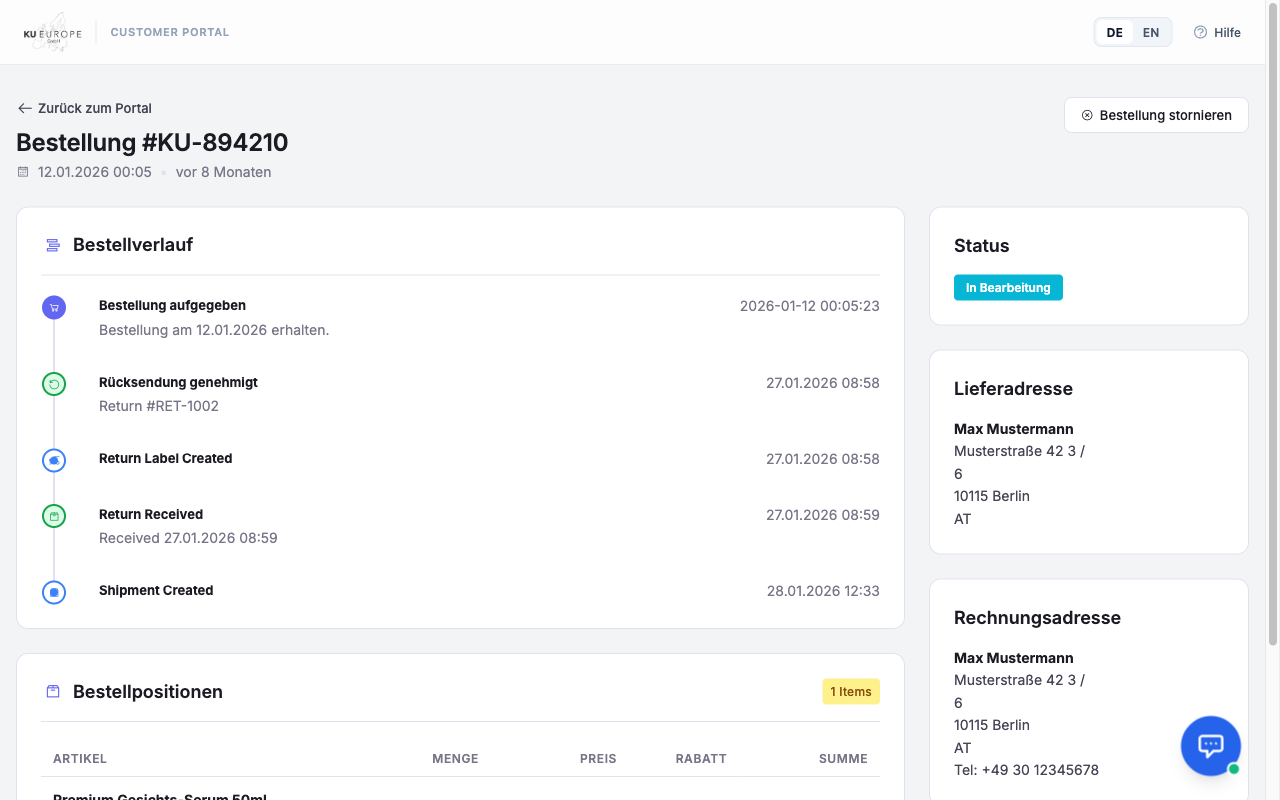
Task: Click Shipment Created timestamp 28.01.2026 12:33
Action: (x=823, y=591)
